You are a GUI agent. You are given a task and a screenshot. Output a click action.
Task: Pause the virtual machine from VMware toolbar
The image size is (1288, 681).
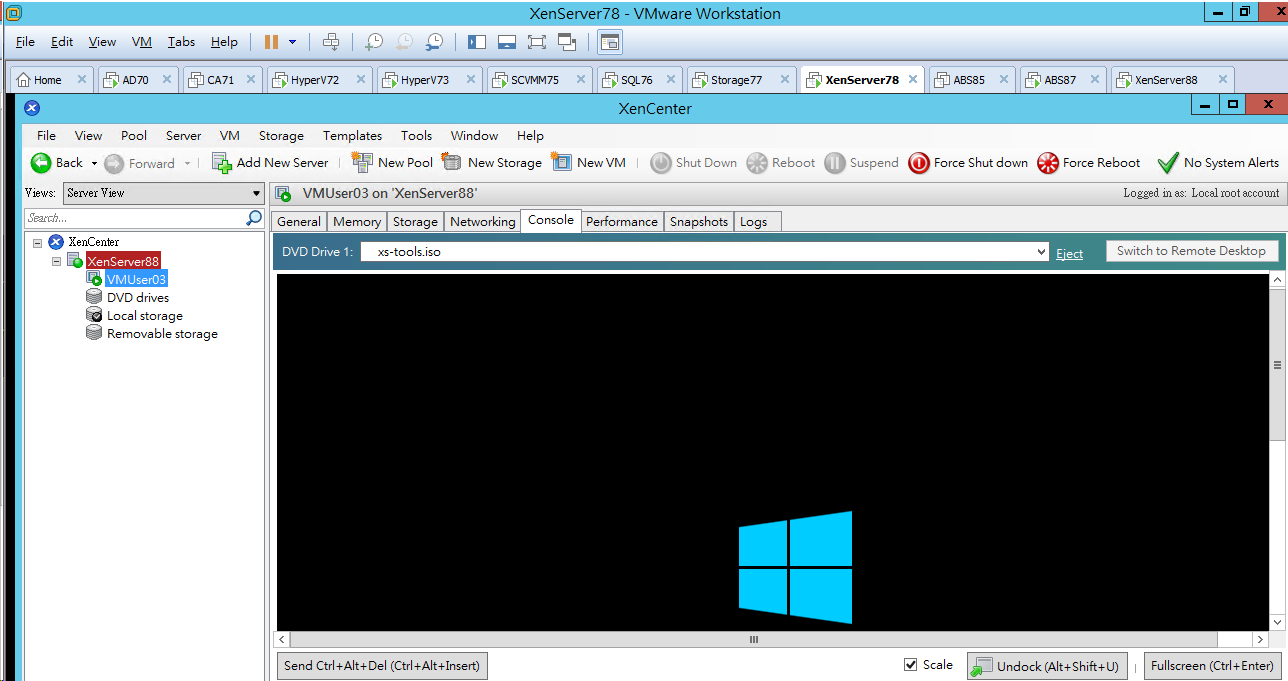(271, 42)
